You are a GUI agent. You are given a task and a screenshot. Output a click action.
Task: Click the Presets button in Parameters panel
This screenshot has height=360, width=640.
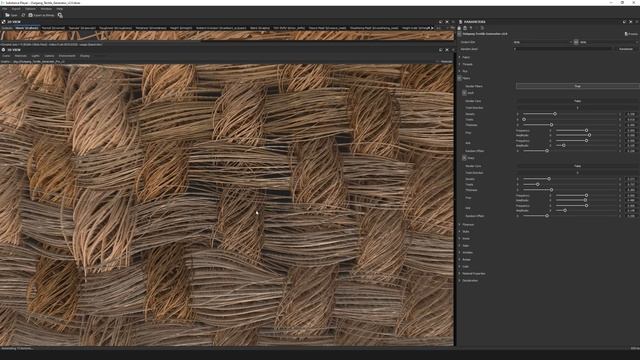coord(631,34)
